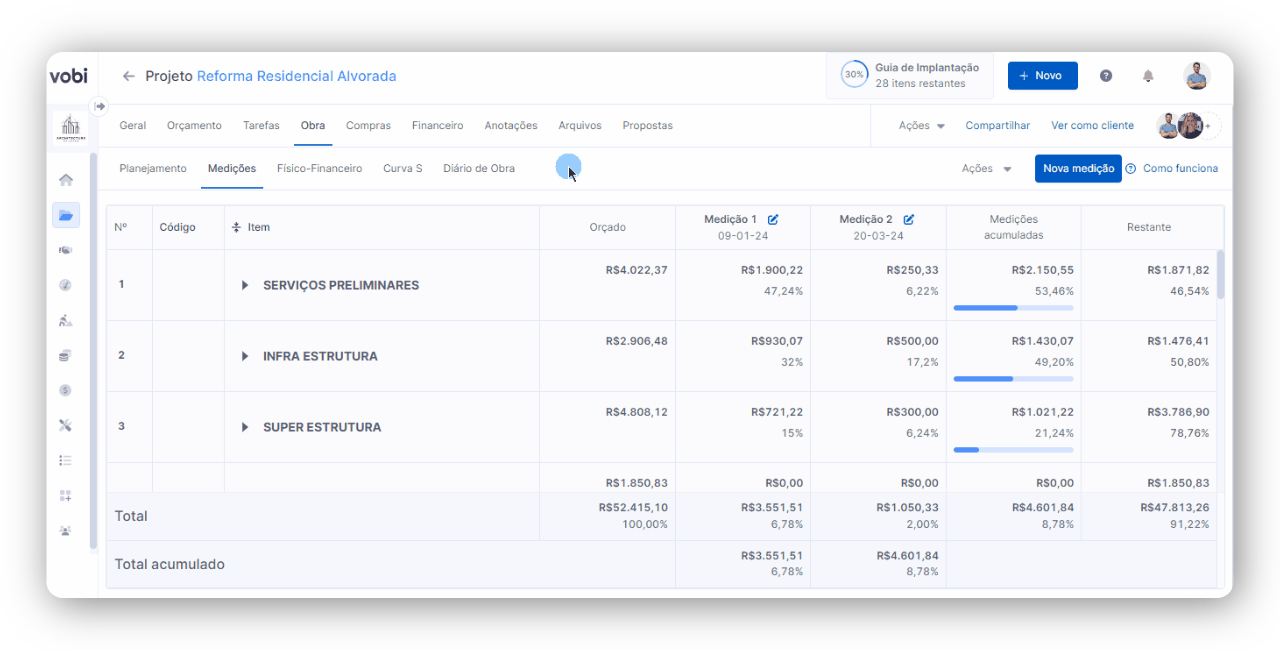
Task: Click the help question mark icon
Action: (x=1106, y=76)
